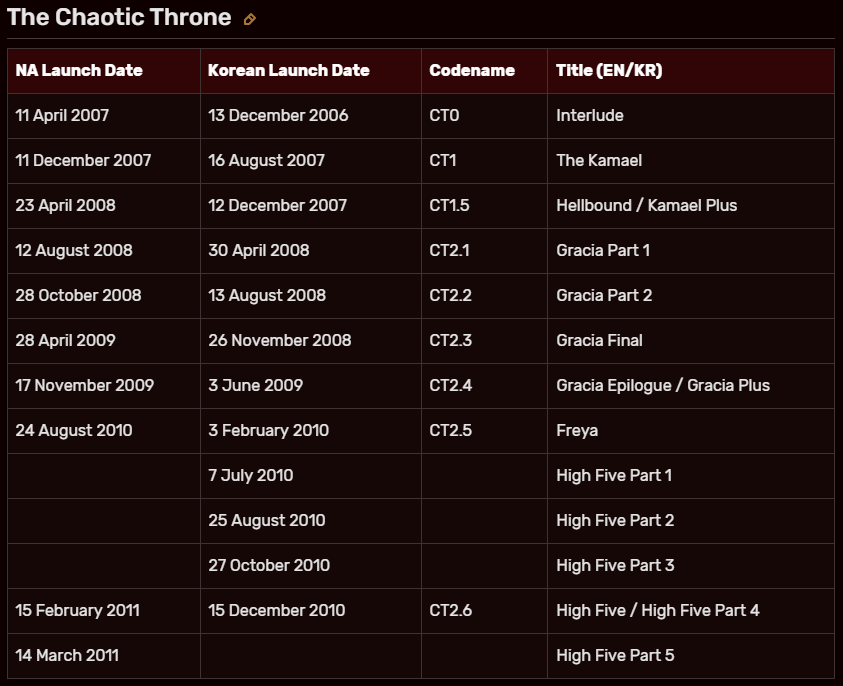843x686 pixels.
Task: Click the 'High Five Part 3' cell
Action: click(x=615, y=566)
